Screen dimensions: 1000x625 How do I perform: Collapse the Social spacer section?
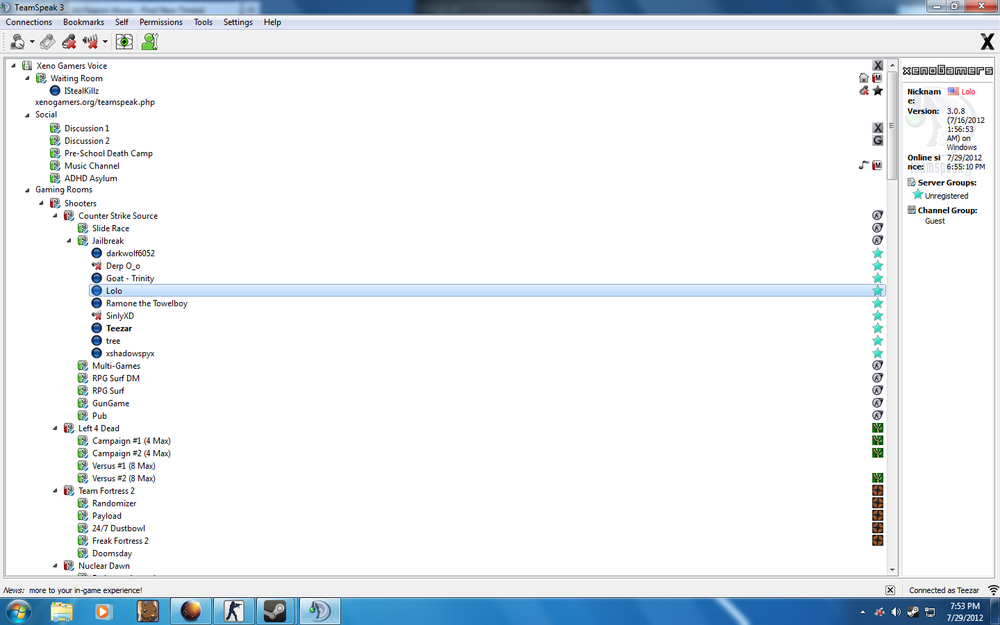[x=27, y=115]
